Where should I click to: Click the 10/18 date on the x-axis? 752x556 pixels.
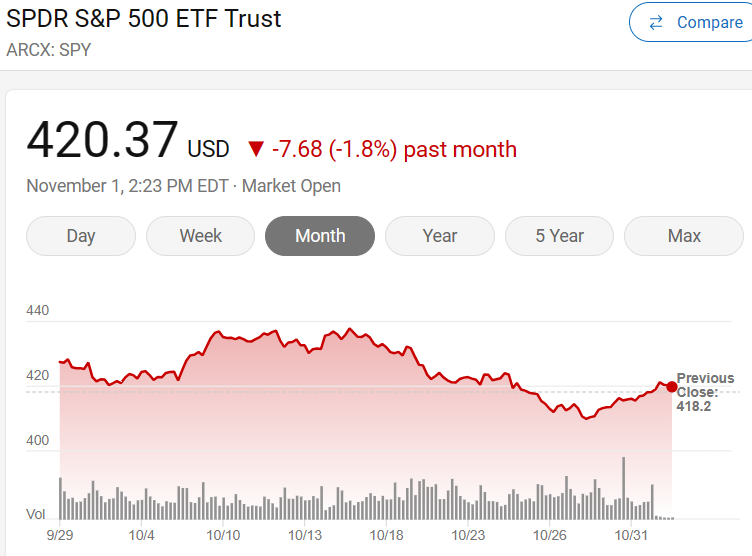[387, 535]
